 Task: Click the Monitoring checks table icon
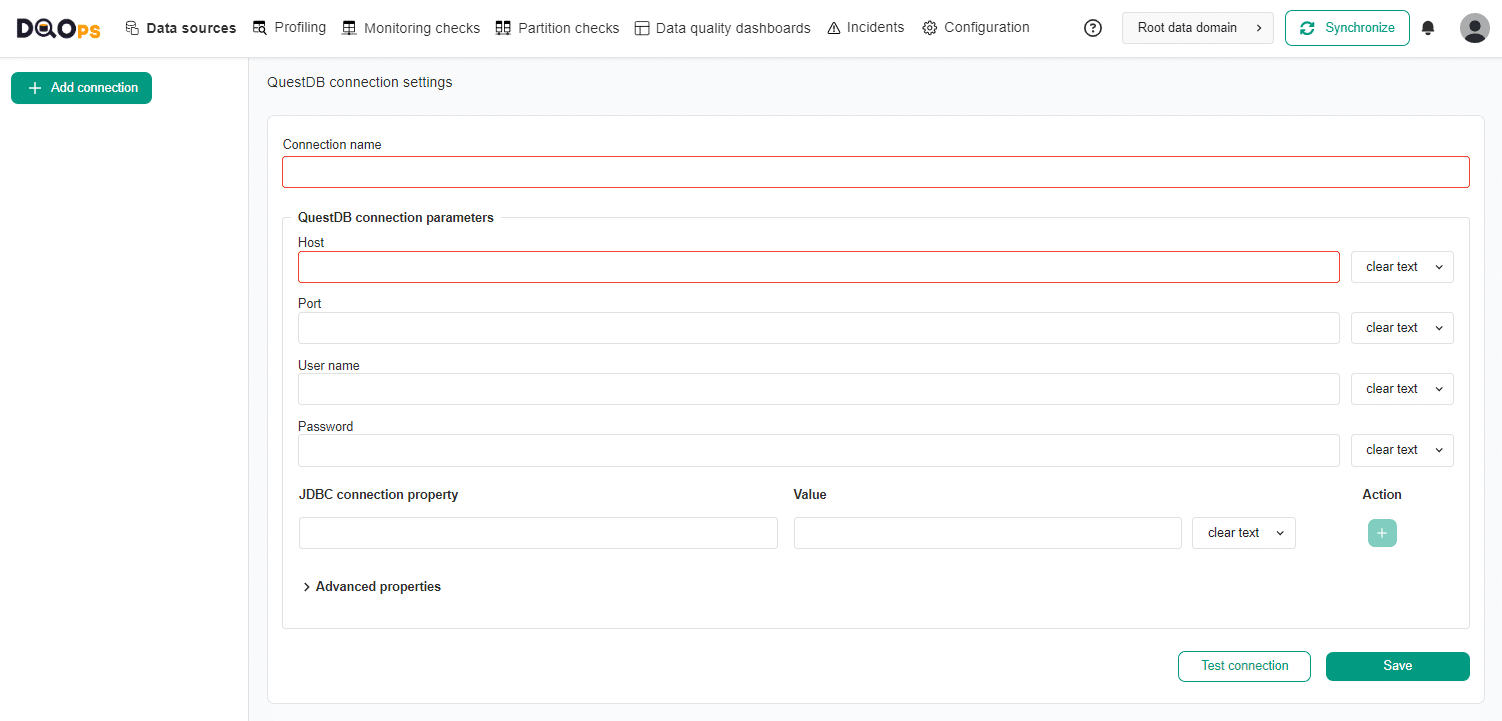tap(349, 28)
